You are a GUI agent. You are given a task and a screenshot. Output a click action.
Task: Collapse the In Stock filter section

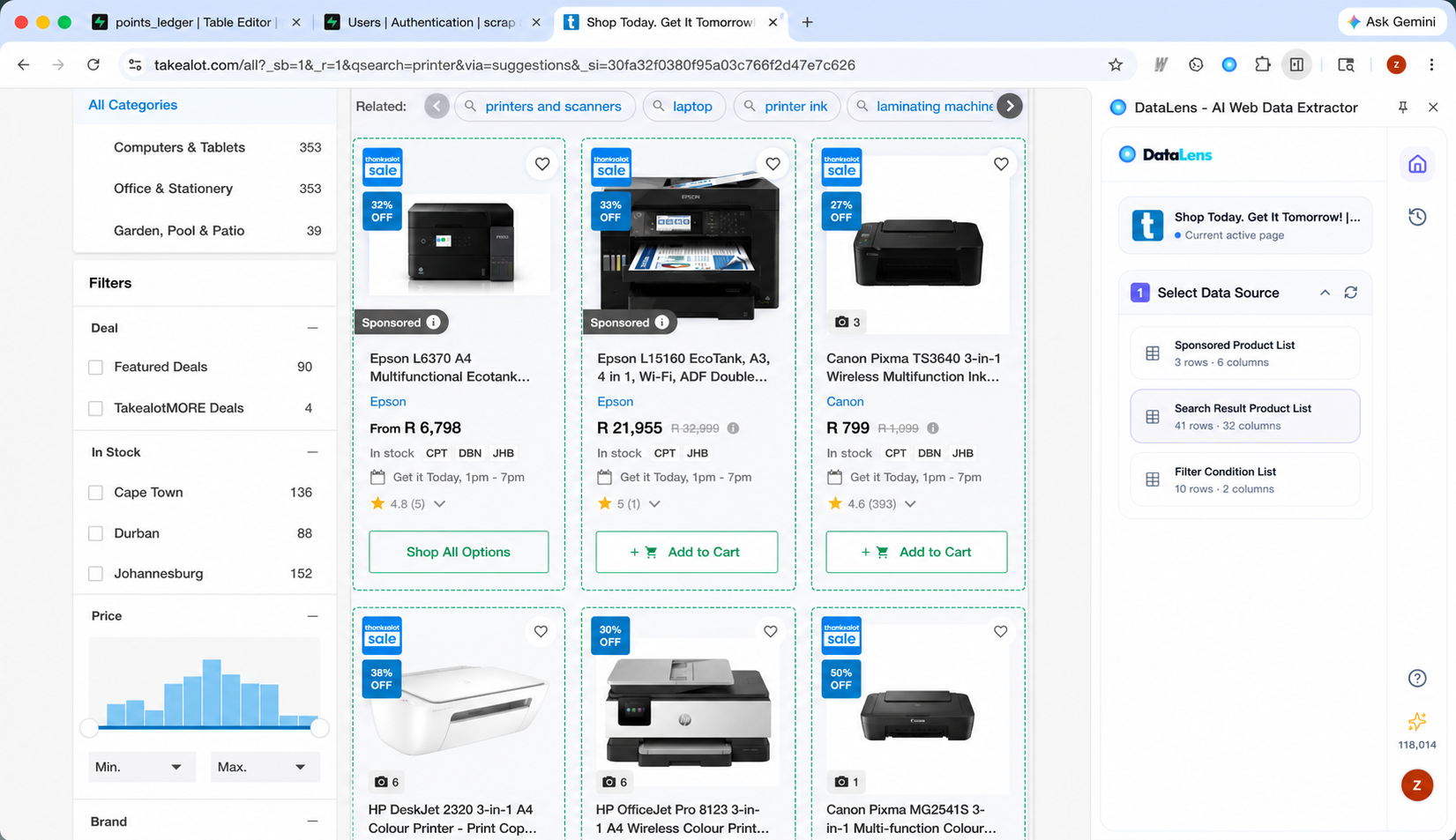click(x=312, y=452)
